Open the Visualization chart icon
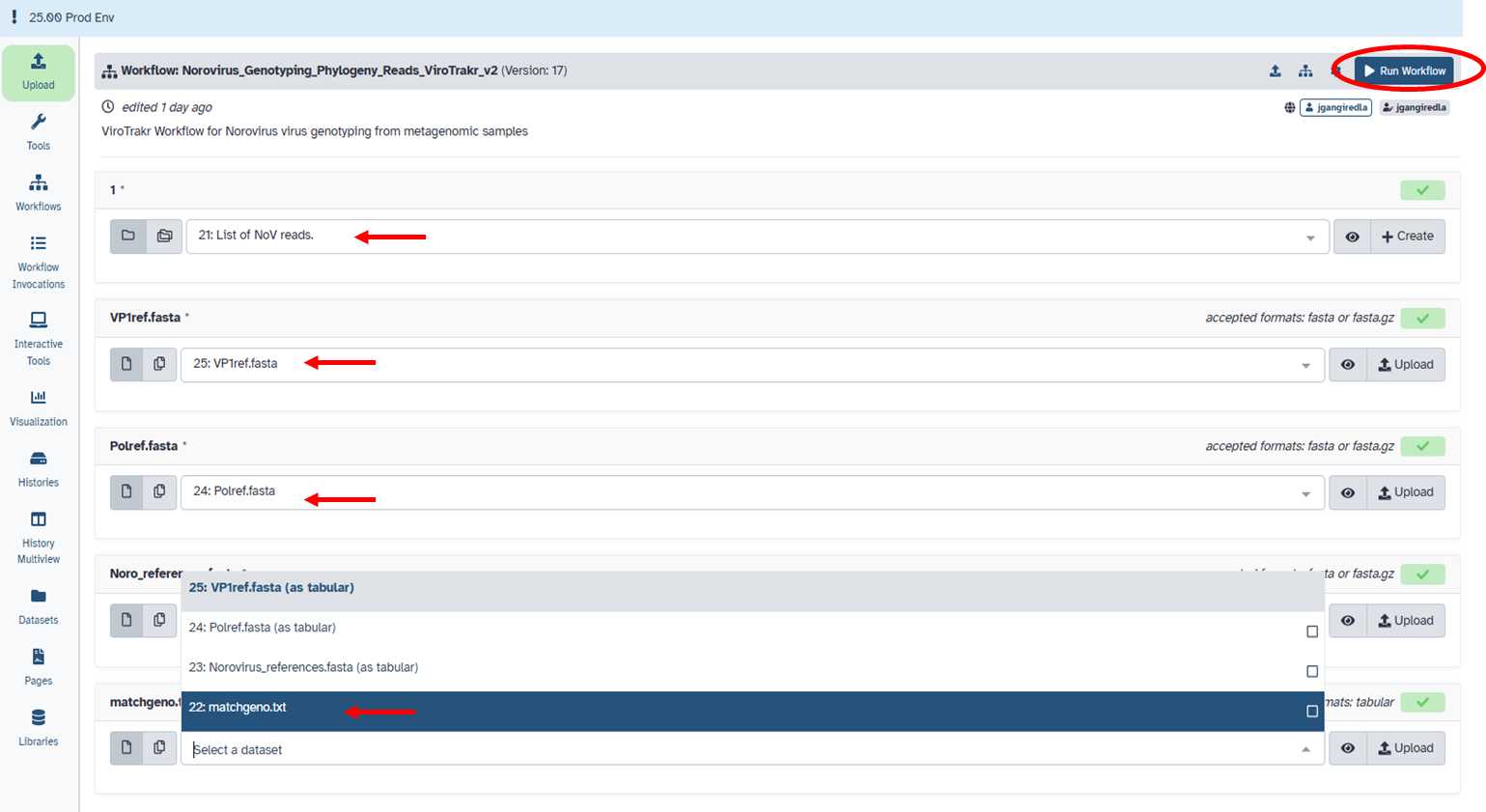The image size is (1486, 812). (x=39, y=408)
